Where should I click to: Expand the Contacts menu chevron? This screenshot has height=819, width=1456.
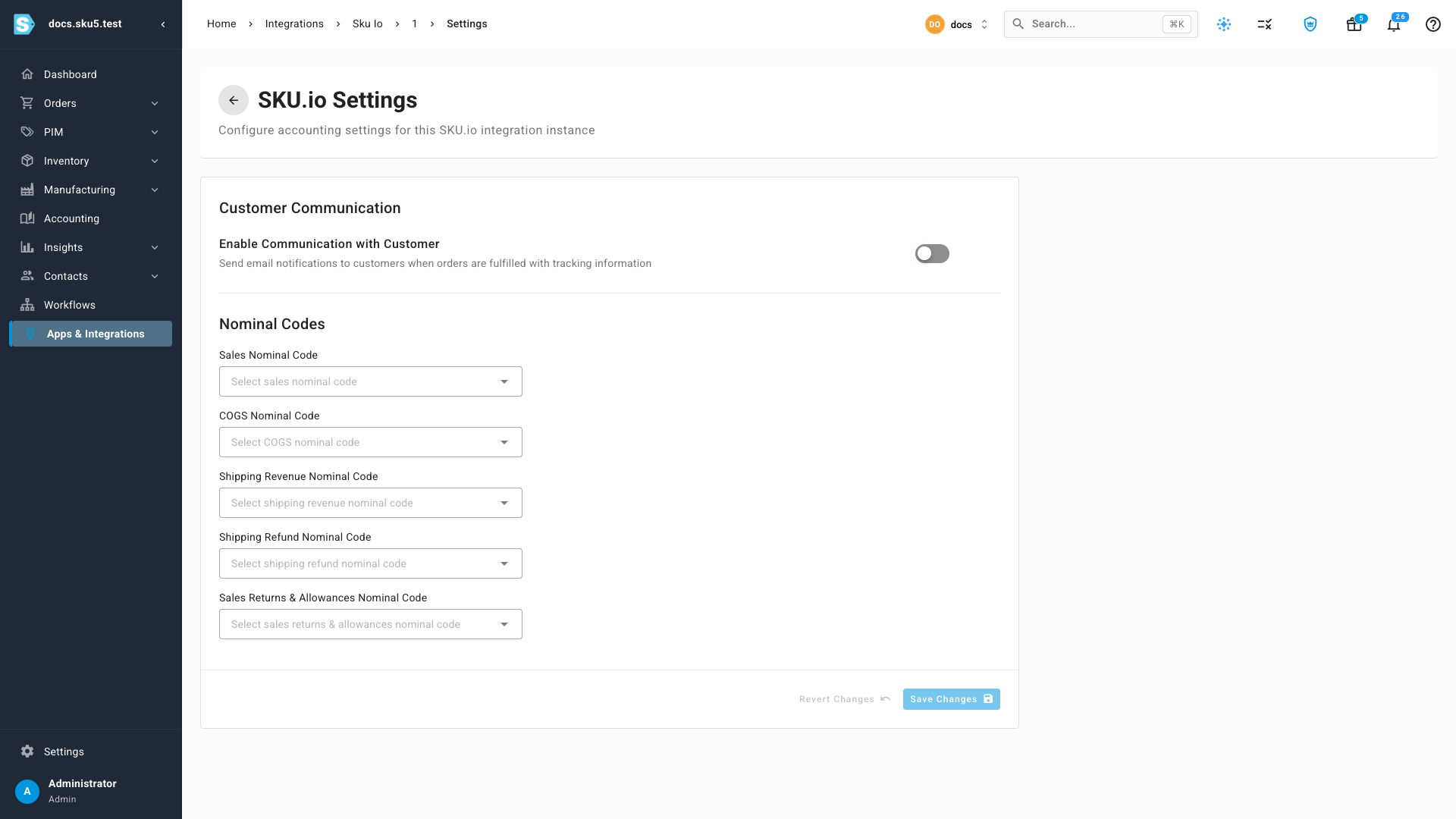coord(155,276)
